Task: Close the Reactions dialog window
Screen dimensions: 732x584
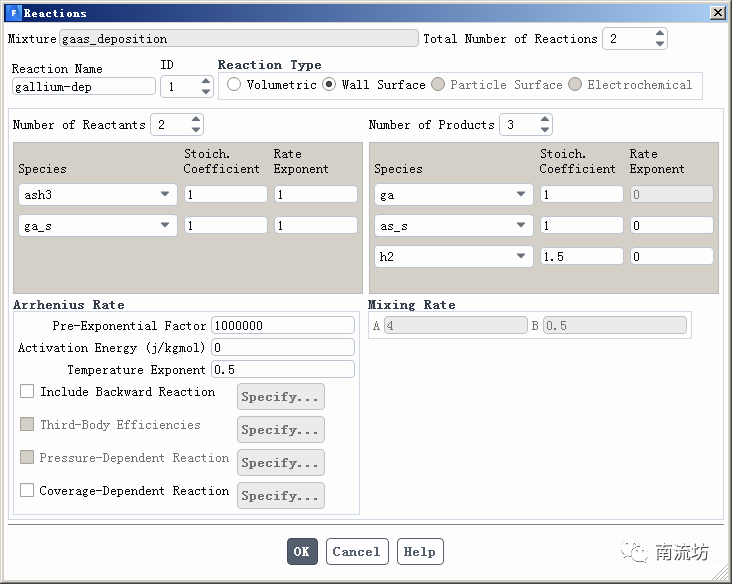Action: click(x=717, y=13)
